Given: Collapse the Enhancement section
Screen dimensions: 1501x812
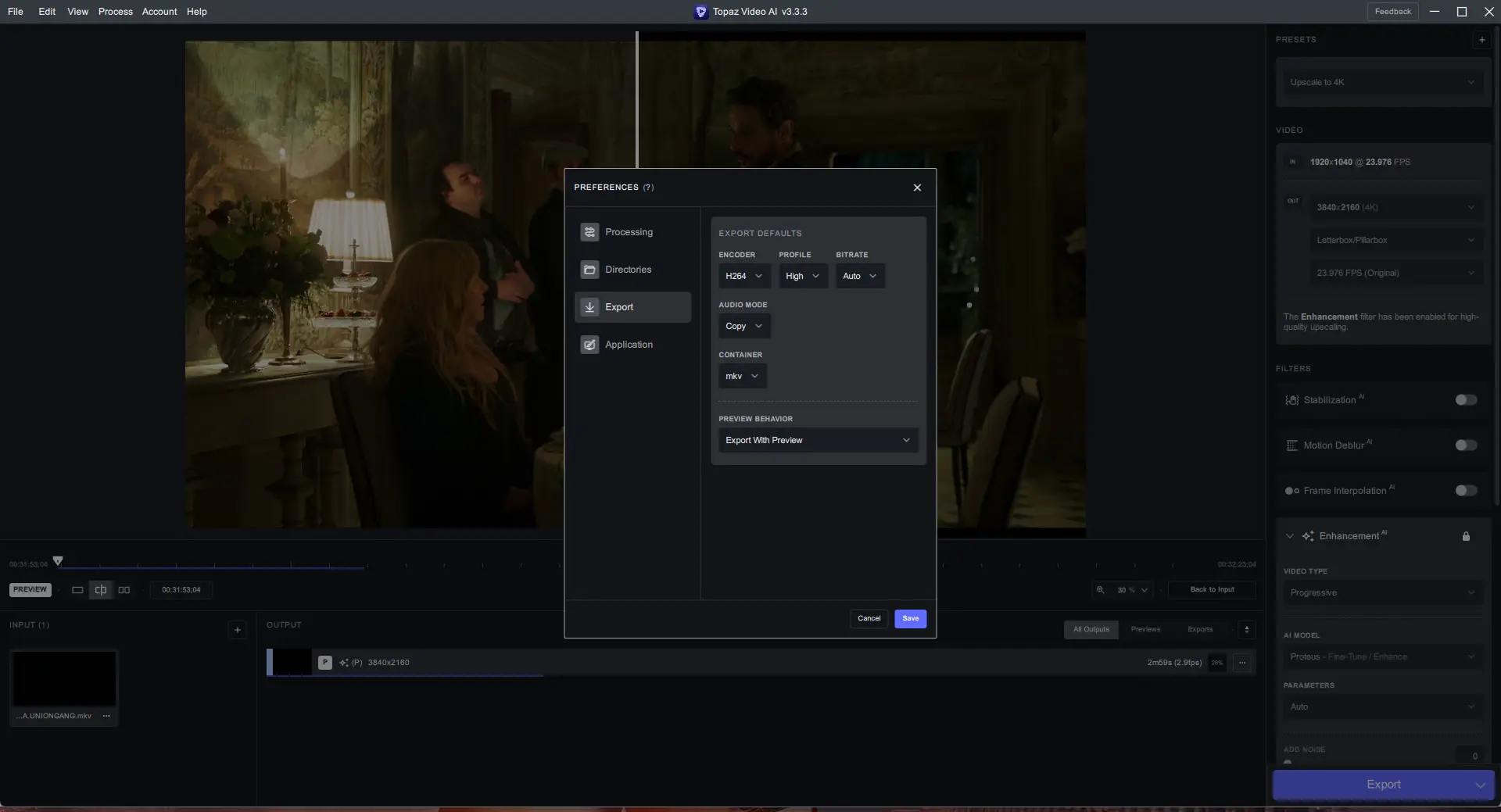Looking at the screenshot, I should tap(1289, 536).
